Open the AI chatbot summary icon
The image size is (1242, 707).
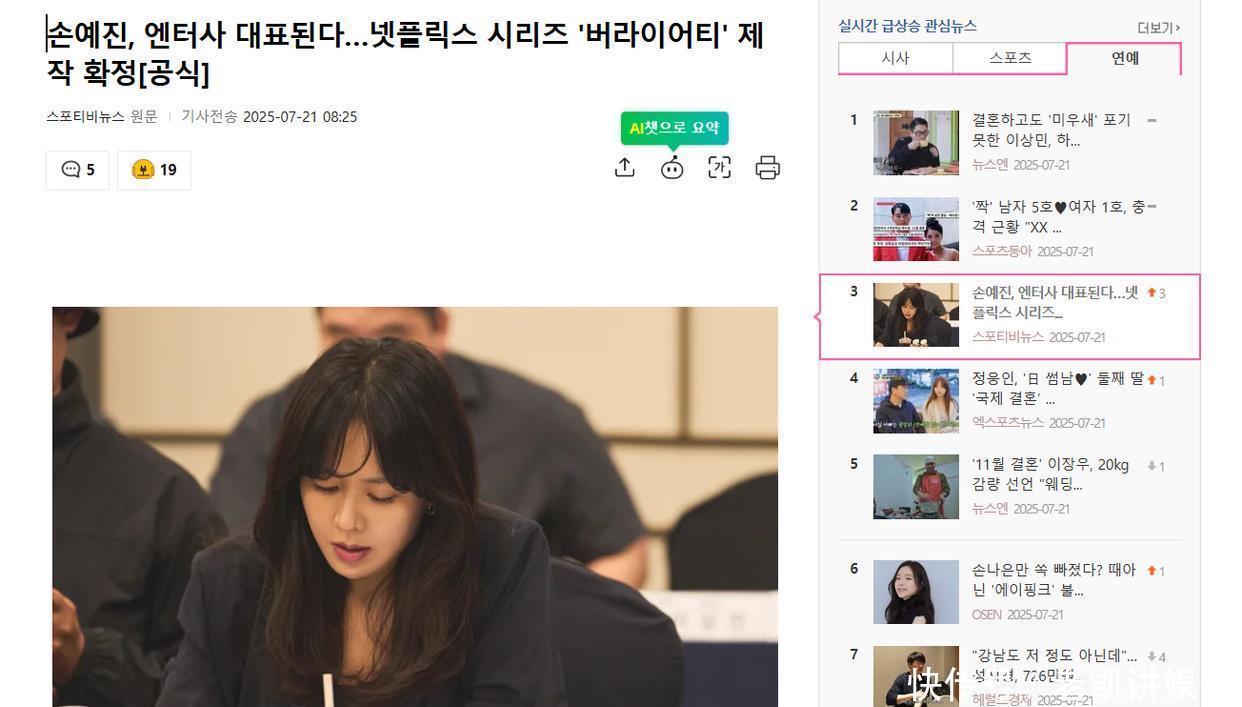click(672, 168)
